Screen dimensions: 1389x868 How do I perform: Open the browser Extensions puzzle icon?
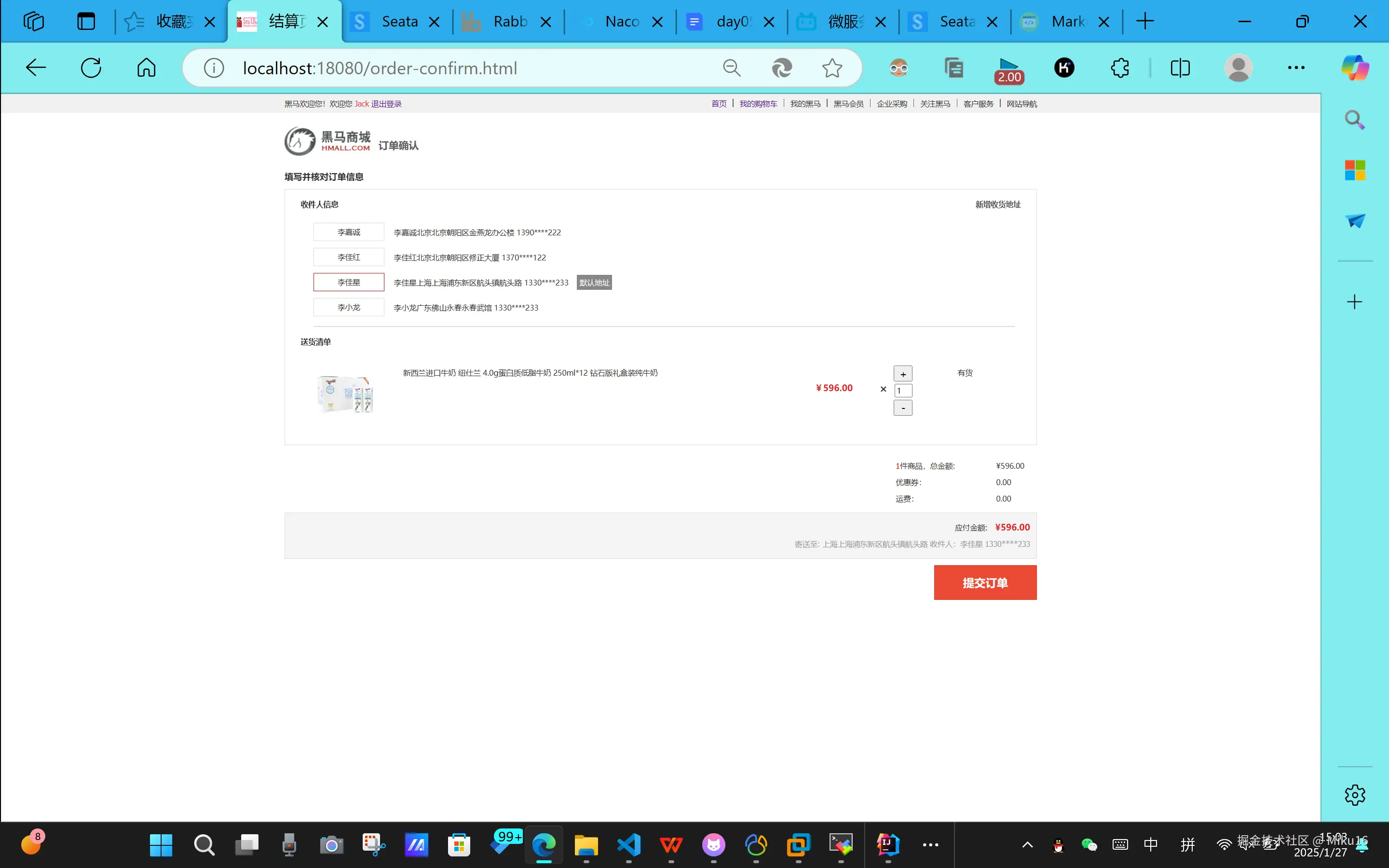click(1119, 68)
